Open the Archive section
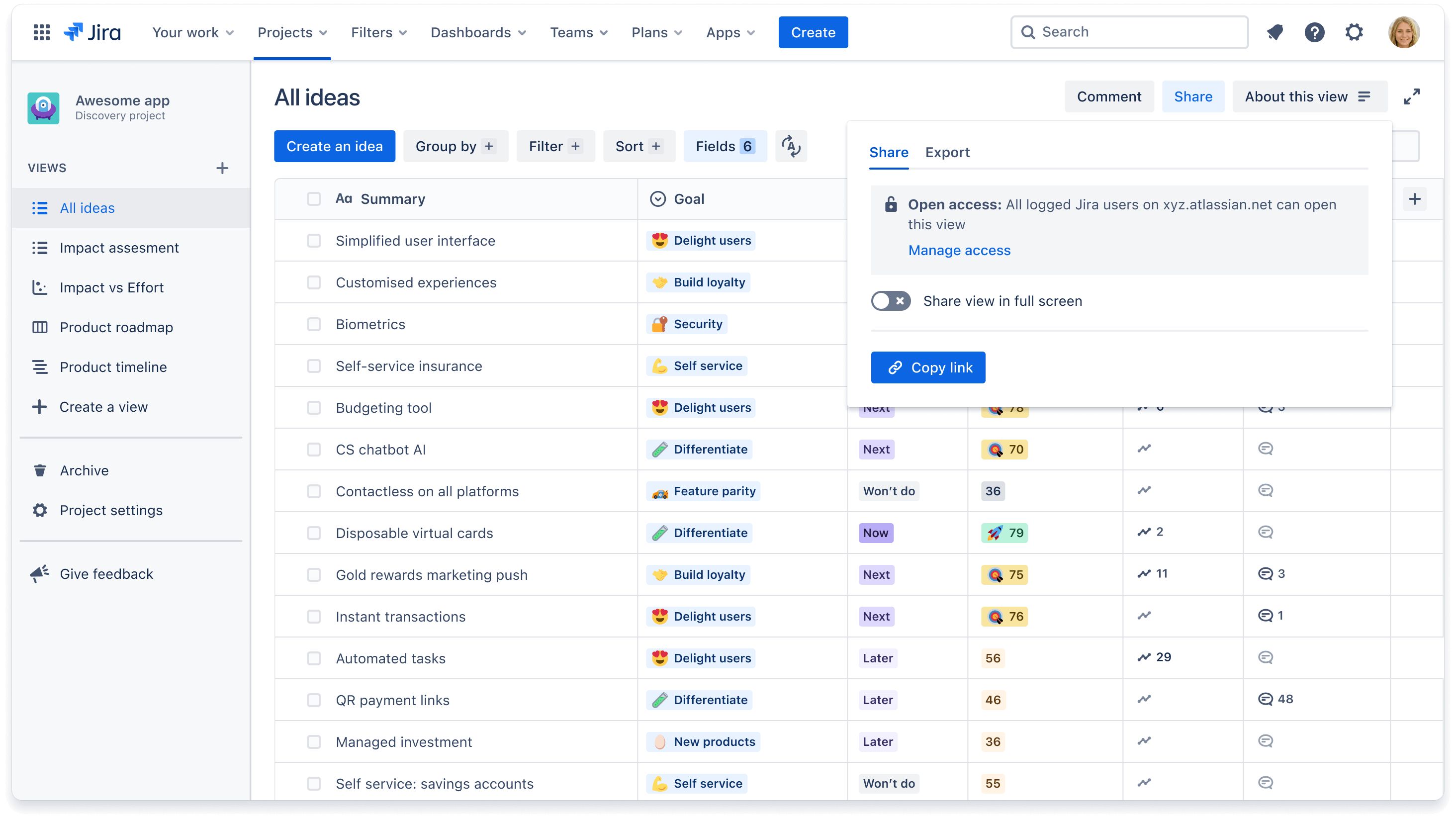This screenshot has height=820, width=1456. tap(83, 470)
